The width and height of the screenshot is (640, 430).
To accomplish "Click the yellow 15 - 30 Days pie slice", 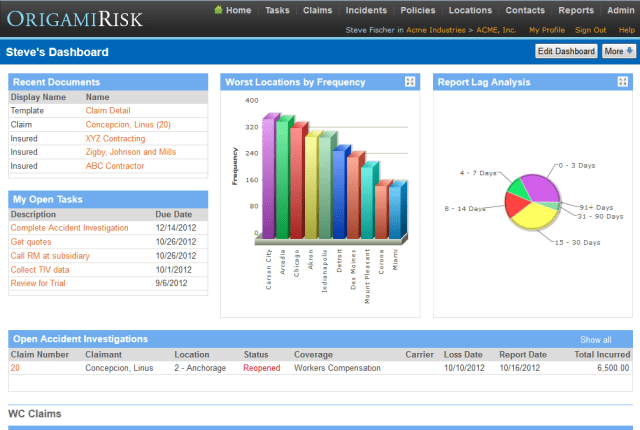I will coord(531,215).
